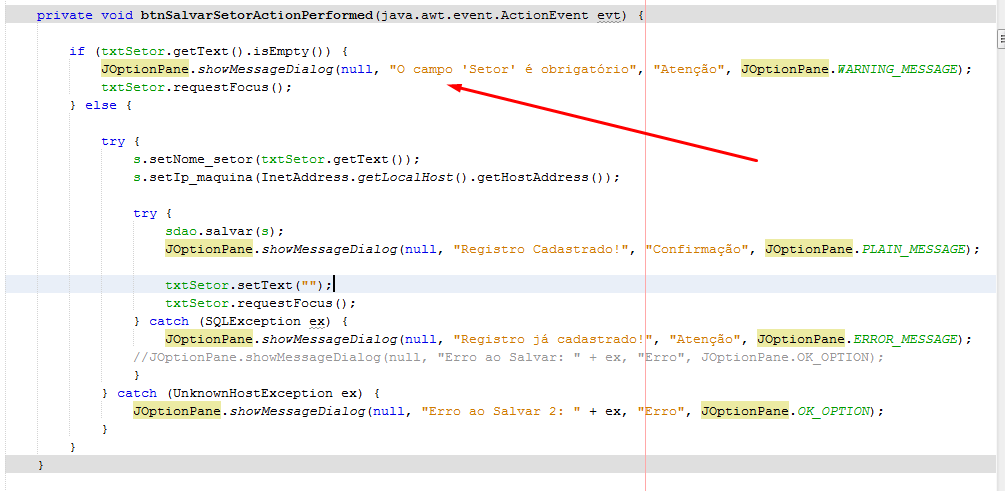
Task: Click the string "Registro Cadastrado!"
Action: click(x=540, y=249)
